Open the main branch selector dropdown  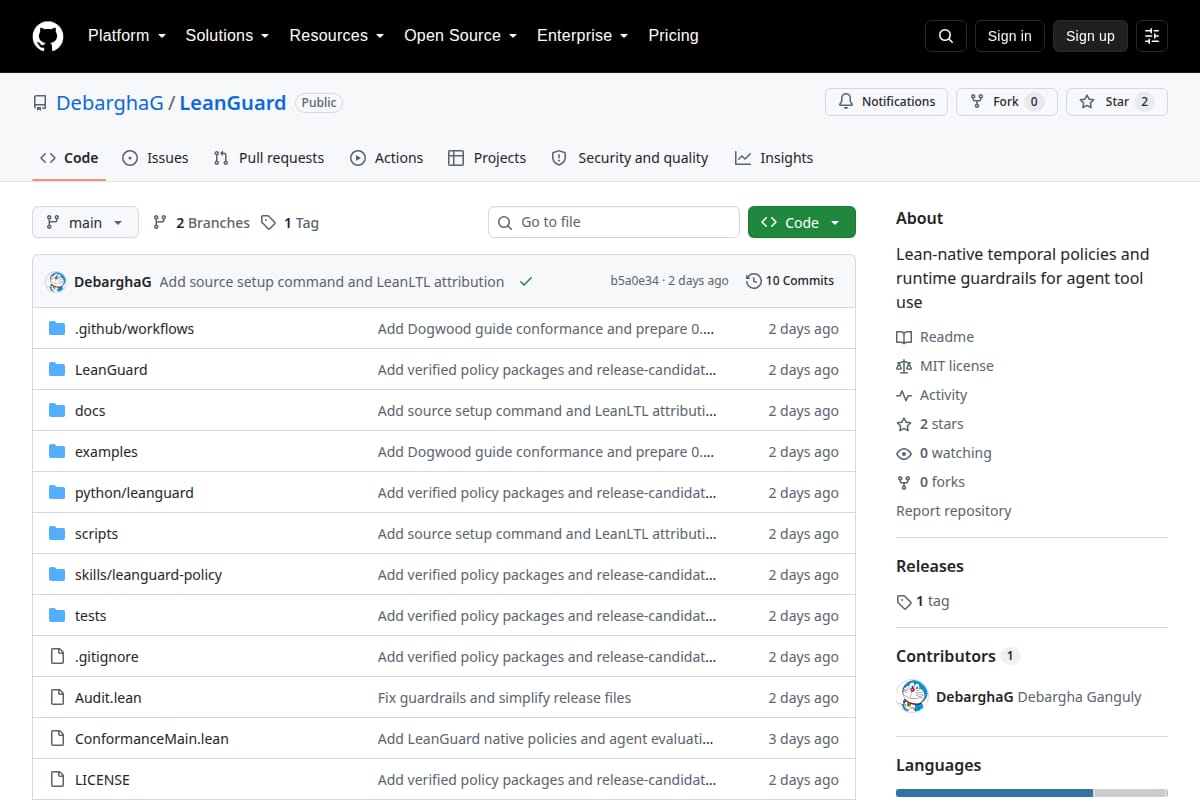(x=85, y=223)
